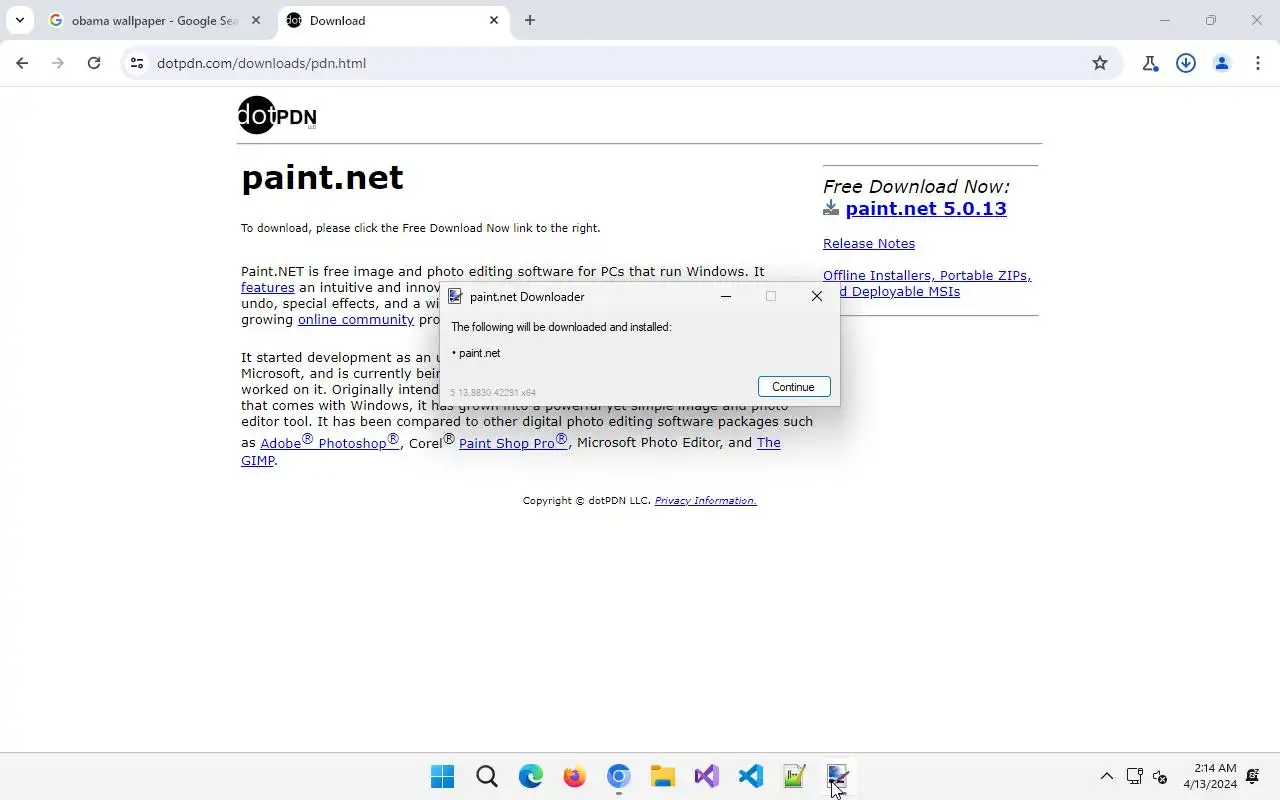
Task: Launch Microsoft Edge from the taskbar
Action: coord(531,776)
